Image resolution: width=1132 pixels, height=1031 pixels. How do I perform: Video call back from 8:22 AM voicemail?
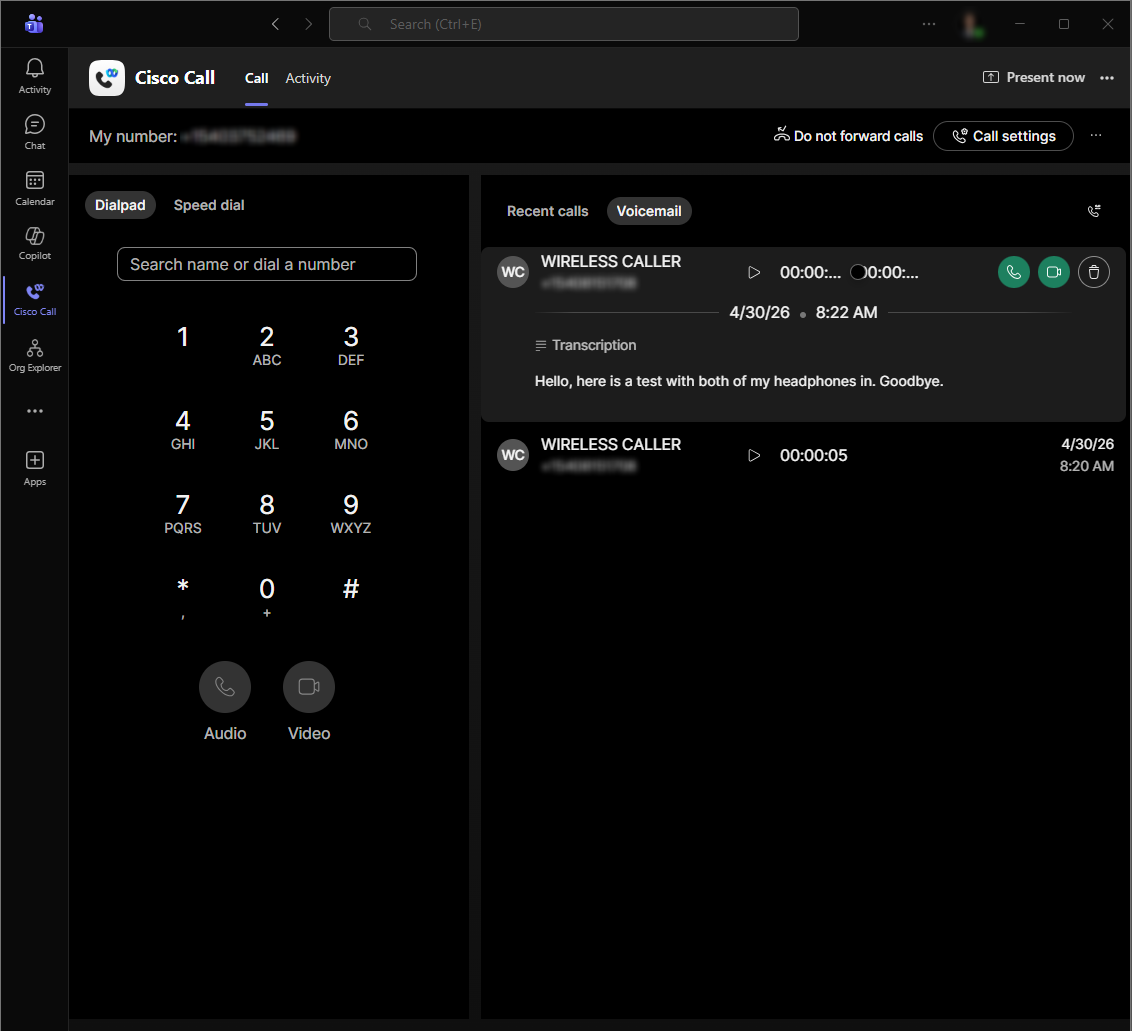point(1053,272)
